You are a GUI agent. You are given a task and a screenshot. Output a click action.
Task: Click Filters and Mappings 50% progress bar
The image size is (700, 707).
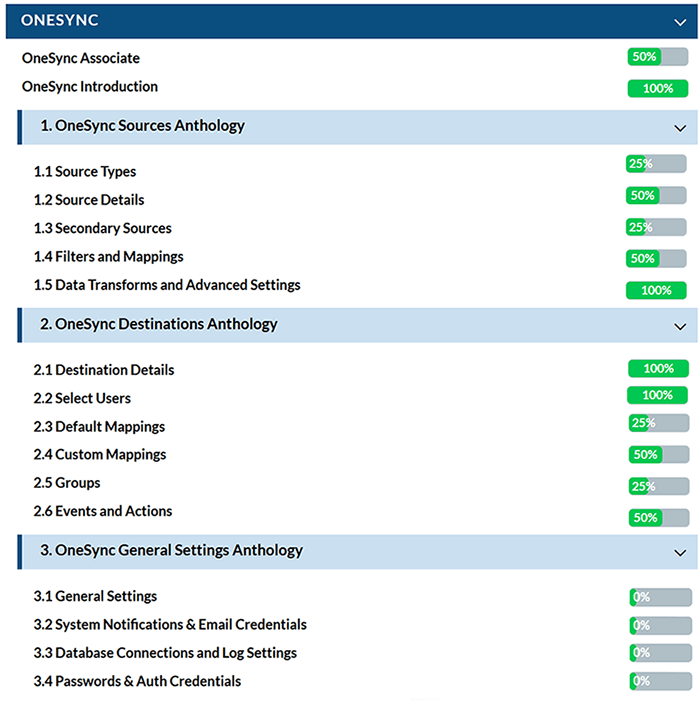click(656, 259)
